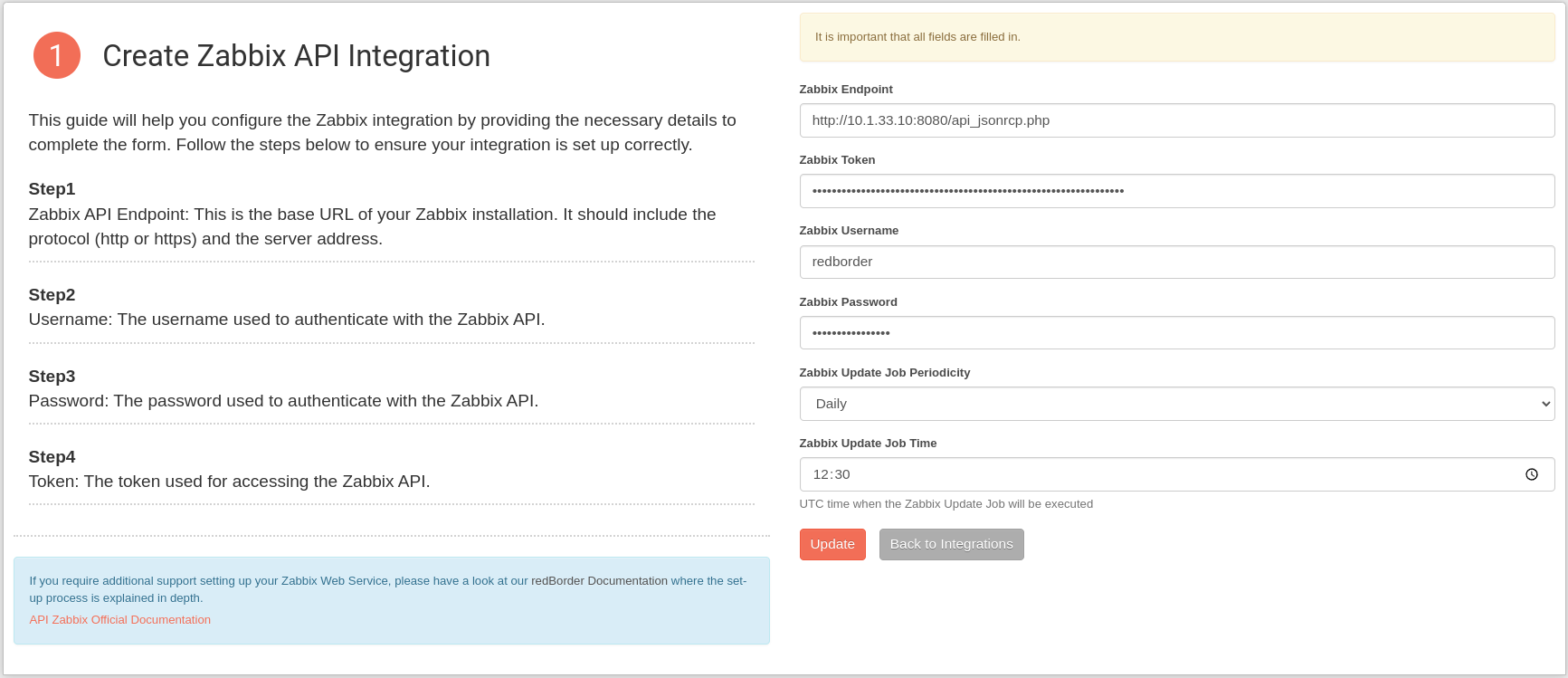The image size is (1568, 678).
Task: Open the time picker clock icon
Action: pyautogui.click(x=1531, y=474)
